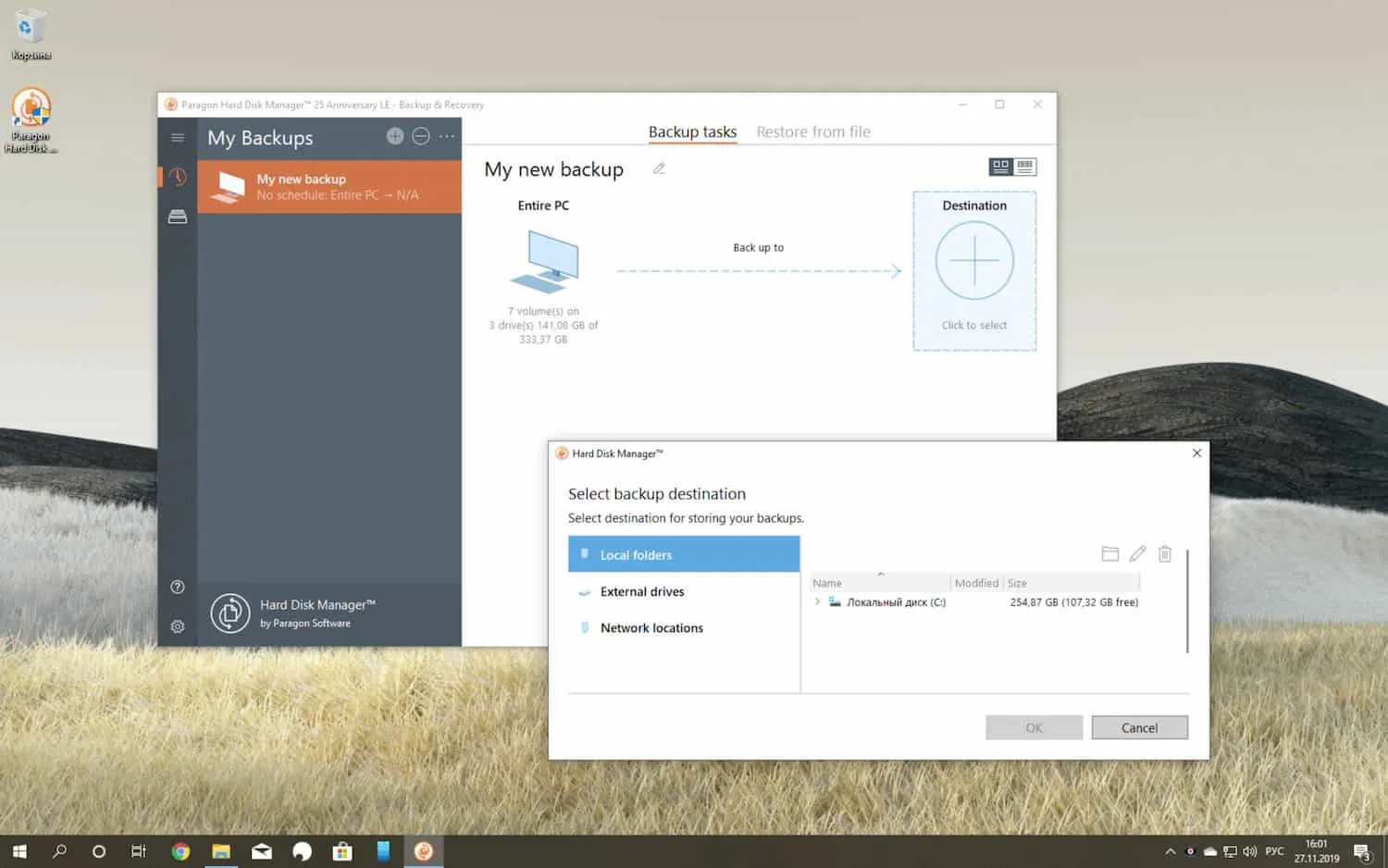This screenshot has height=868, width=1388.
Task: Open the hamburger menu in Paragon sidebar
Action: click(x=178, y=138)
